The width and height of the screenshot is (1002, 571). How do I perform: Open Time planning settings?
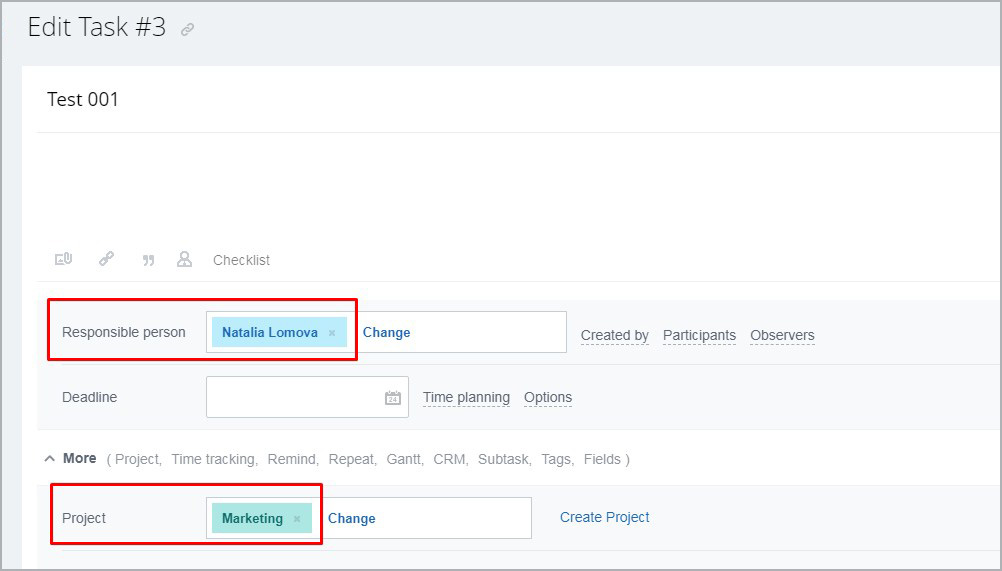466,397
